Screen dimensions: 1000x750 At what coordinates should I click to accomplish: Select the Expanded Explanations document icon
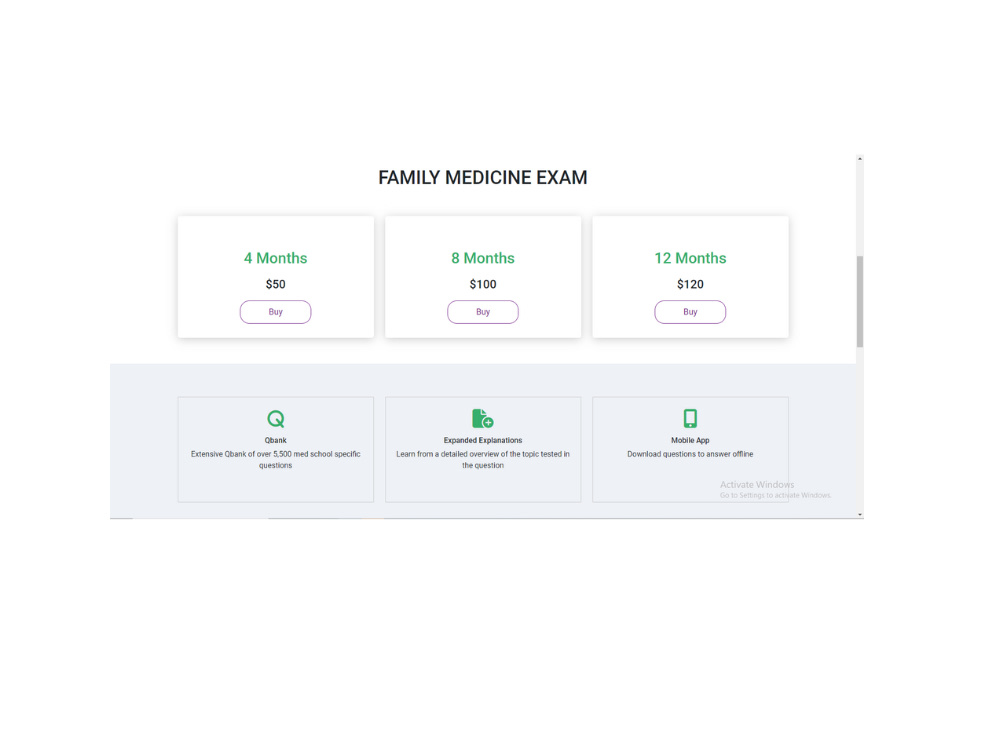click(483, 418)
